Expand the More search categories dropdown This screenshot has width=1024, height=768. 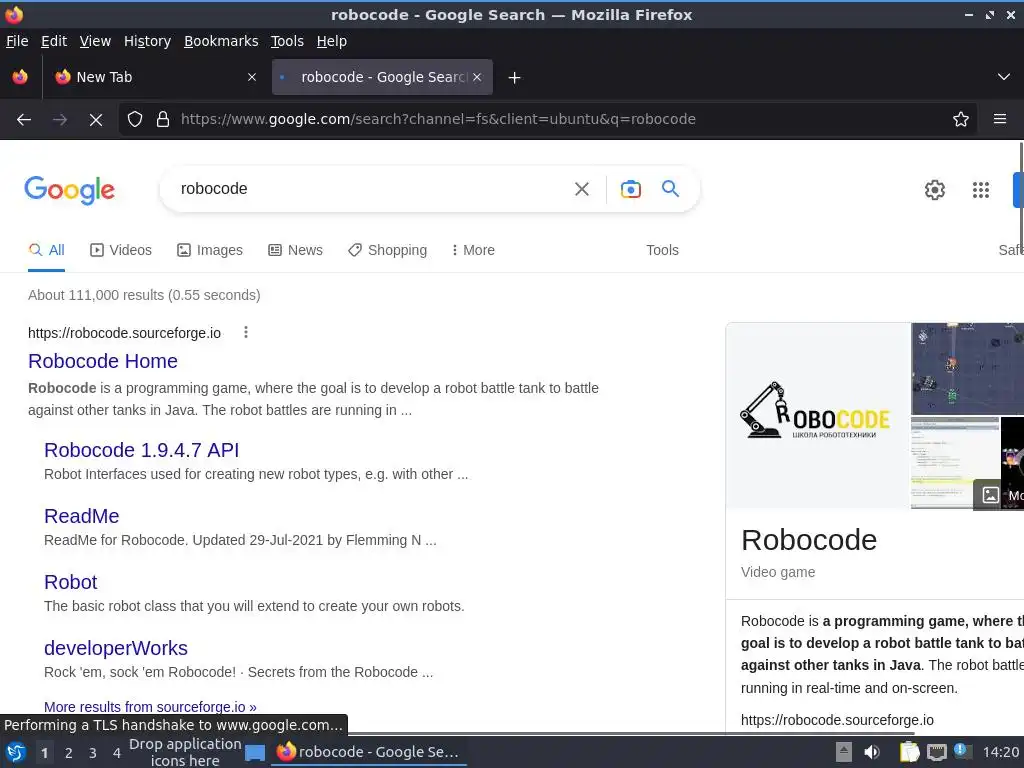tap(473, 250)
